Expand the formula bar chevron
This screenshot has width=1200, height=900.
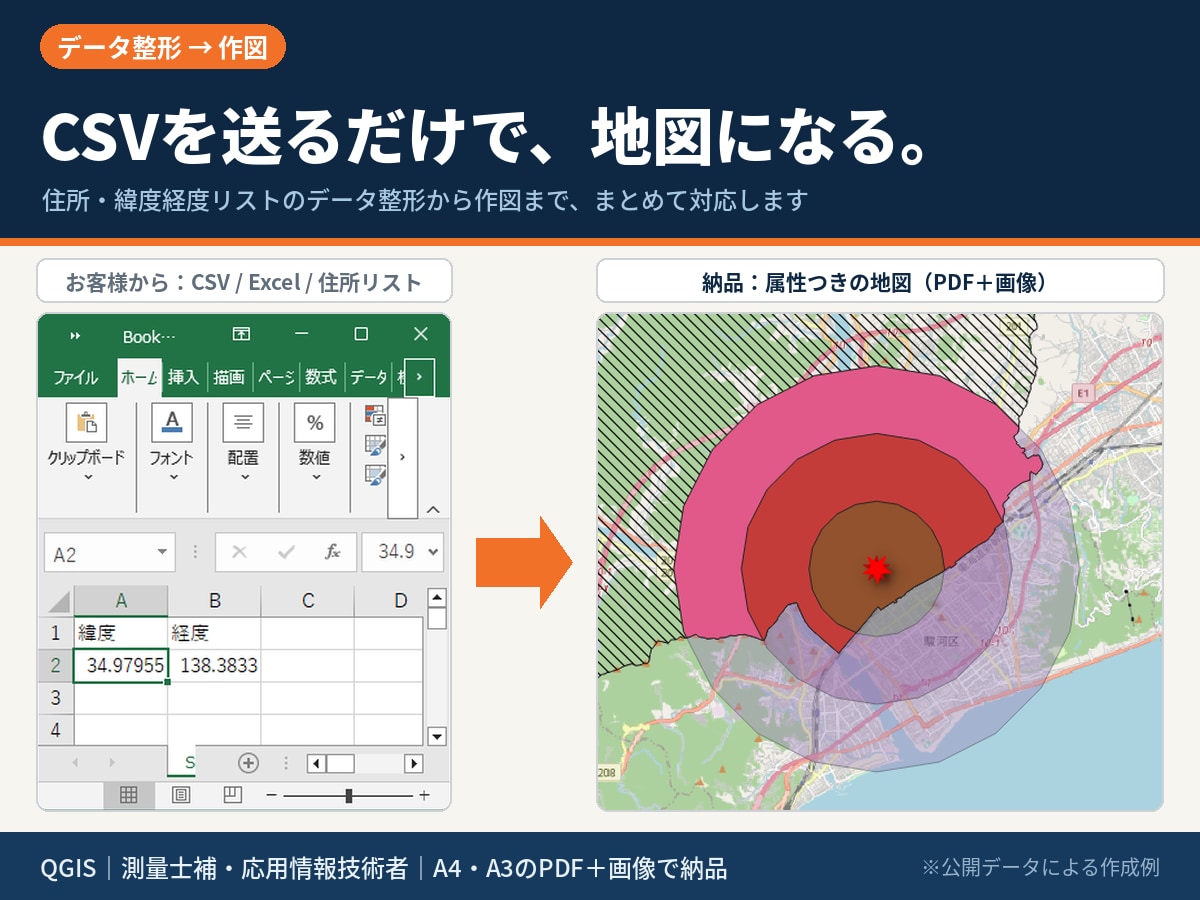(x=433, y=552)
